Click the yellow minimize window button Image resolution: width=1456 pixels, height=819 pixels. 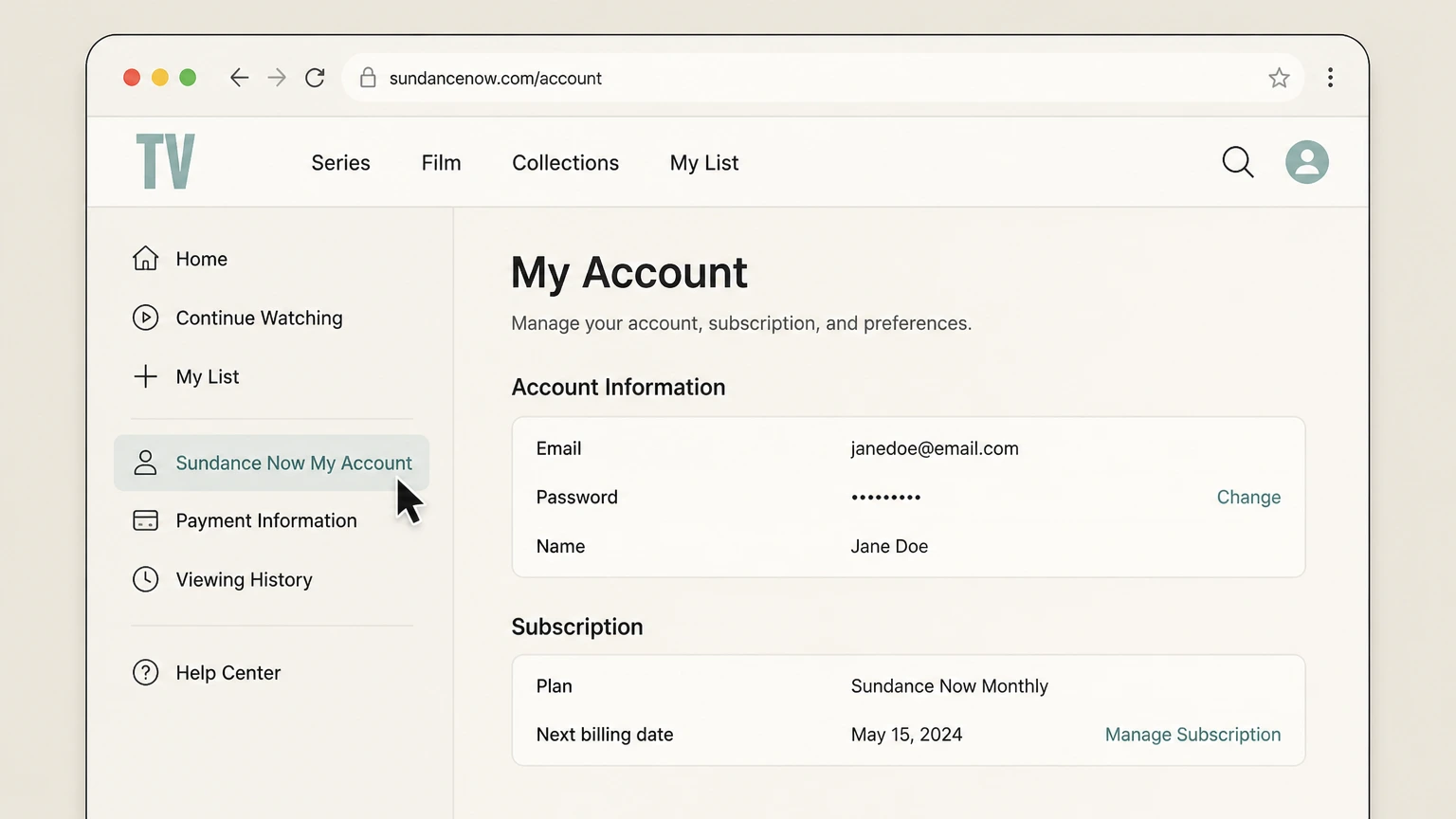pos(160,78)
